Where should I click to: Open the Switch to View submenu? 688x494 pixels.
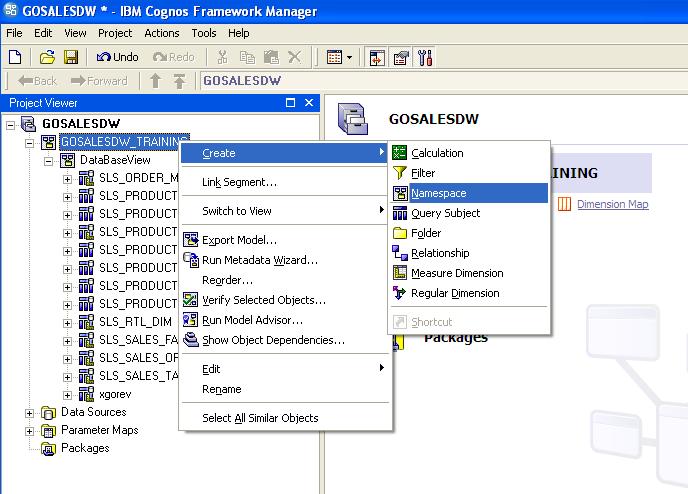coord(285,211)
